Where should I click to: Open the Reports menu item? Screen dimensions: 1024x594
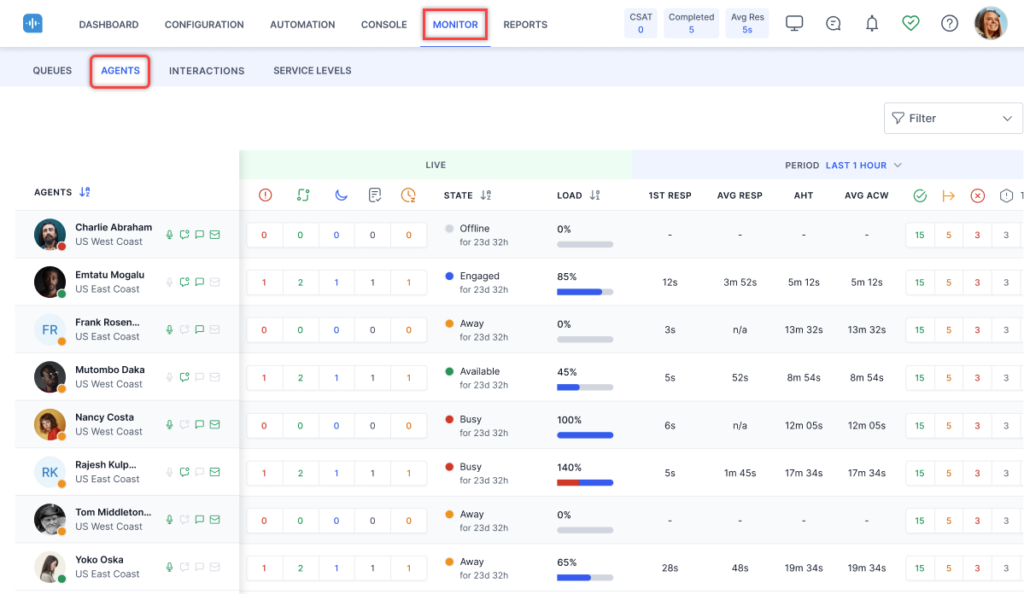point(524,24)
